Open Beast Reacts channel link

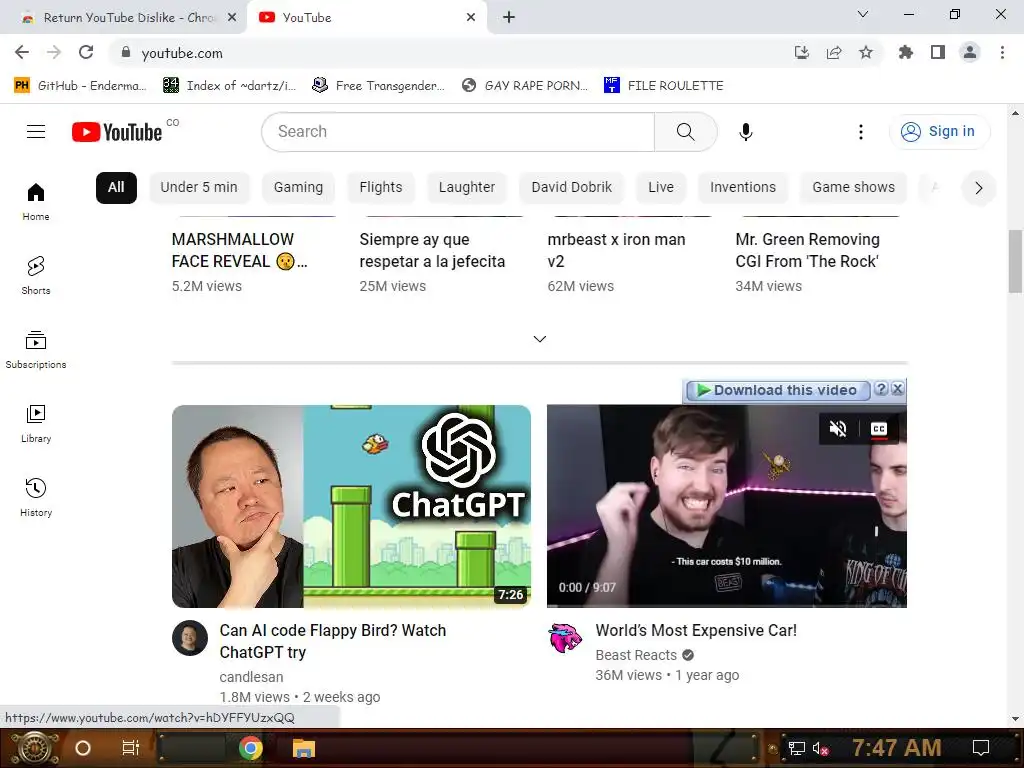636,655
